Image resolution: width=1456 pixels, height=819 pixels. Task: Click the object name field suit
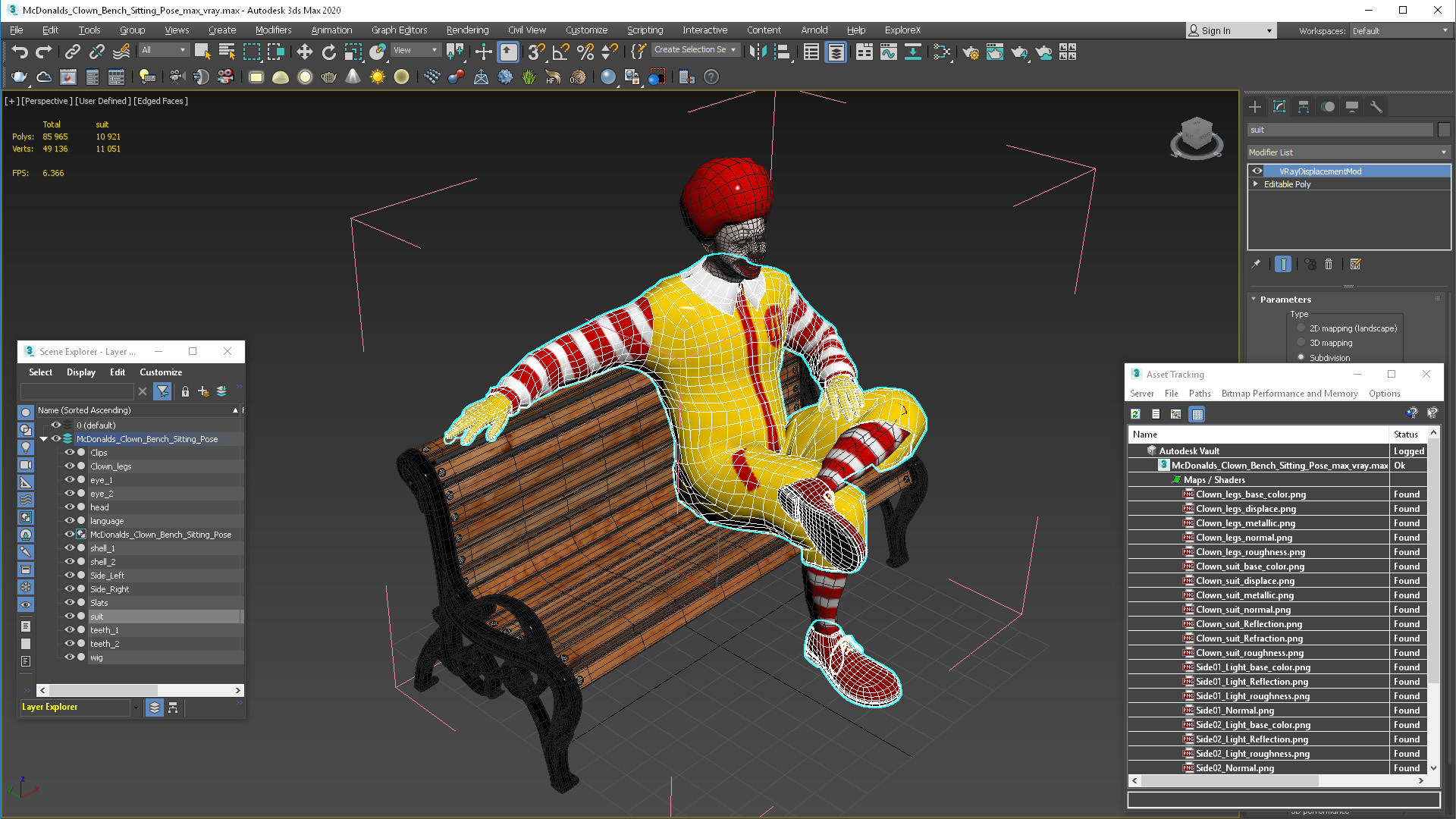coord(1341,130)
